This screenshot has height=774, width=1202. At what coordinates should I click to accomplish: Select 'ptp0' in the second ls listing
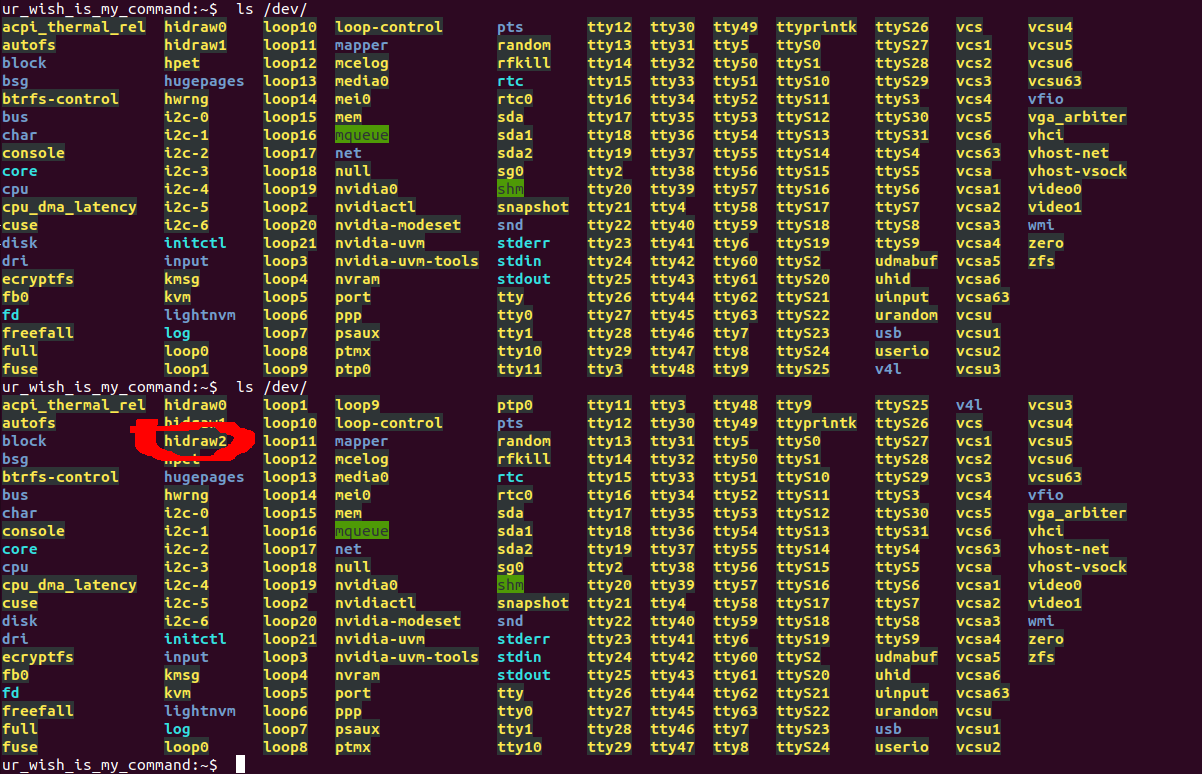(515, 405)
